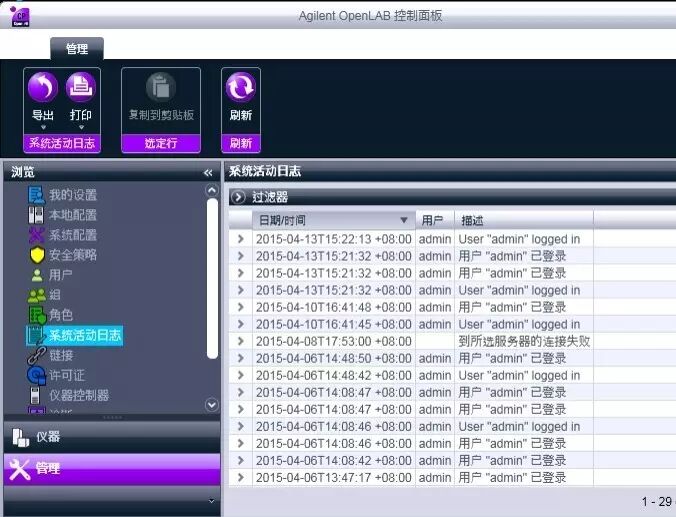This screenshot has height=517, width=676.
Task: Click the OpenLAB CP application icon
Action: click(x=20, y=17)
